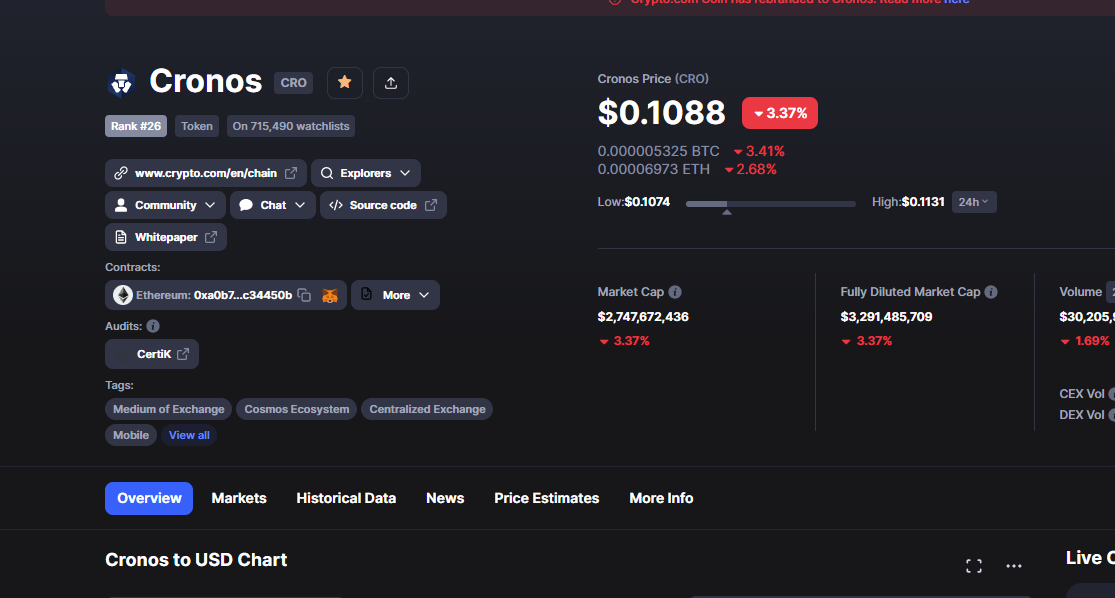Click the 0.00006973 ETH price text

[x=653, y=169]
